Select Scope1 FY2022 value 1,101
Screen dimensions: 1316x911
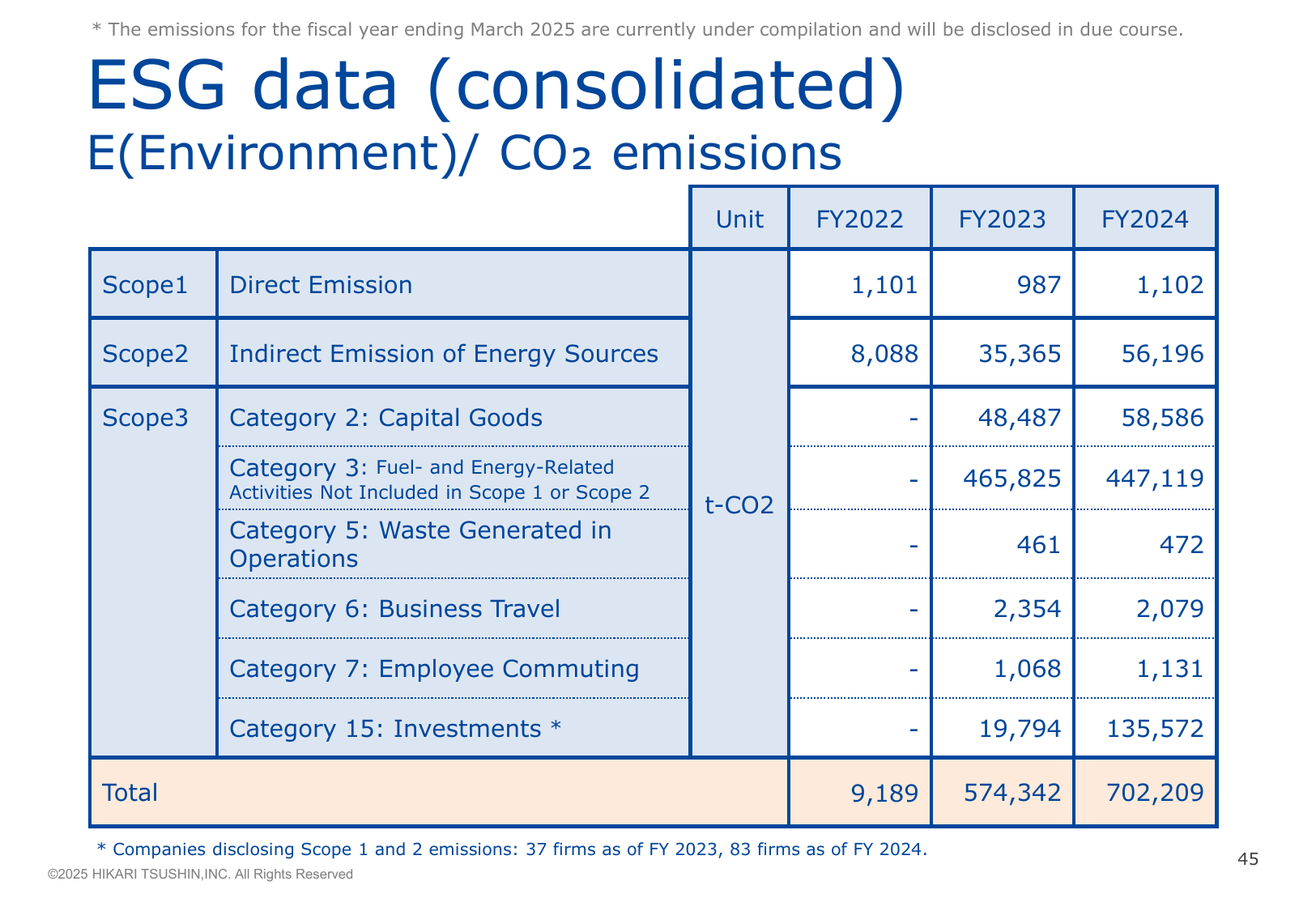click(x=884, y=285)
